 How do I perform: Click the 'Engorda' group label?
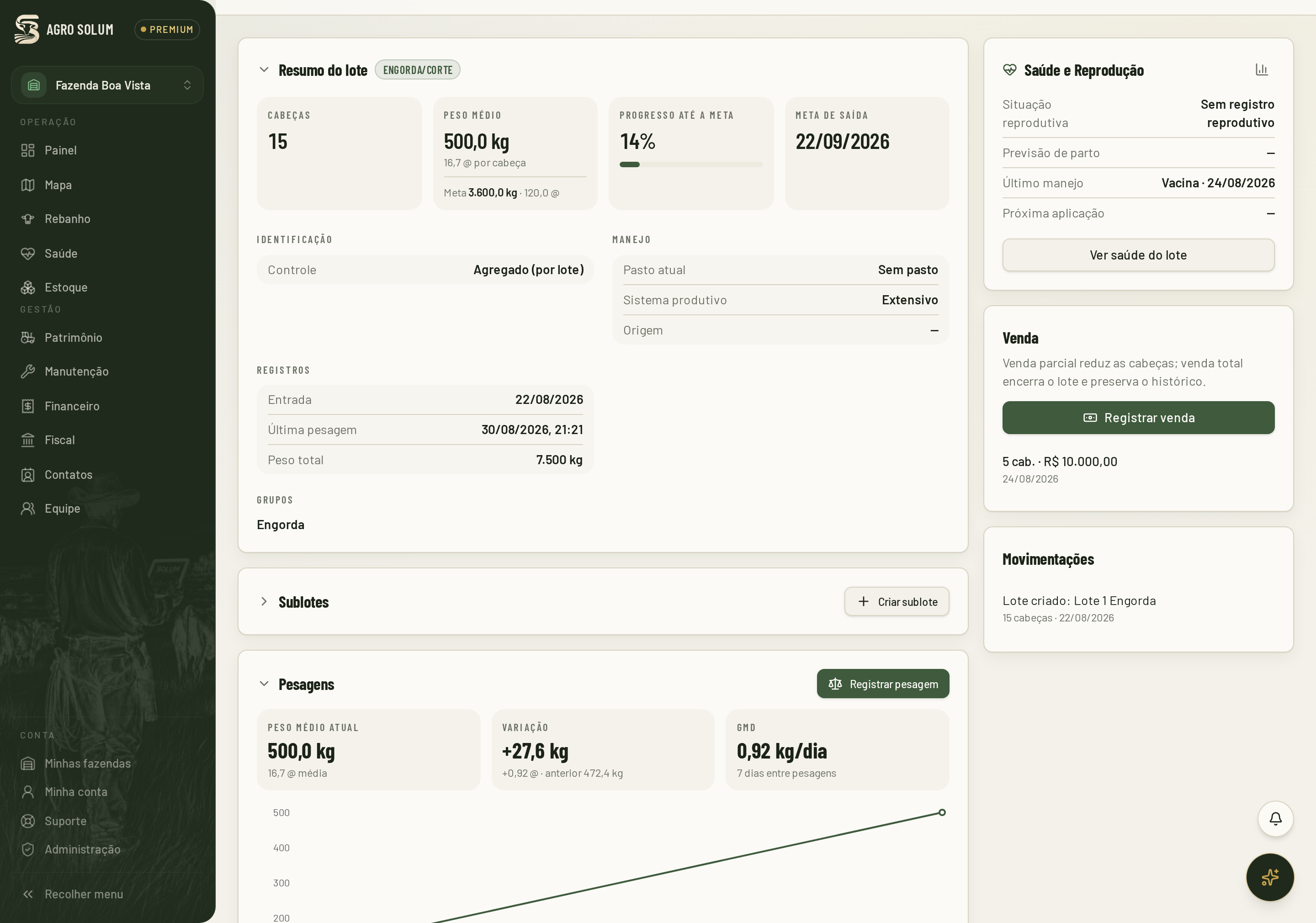click(x=280, y=525)
